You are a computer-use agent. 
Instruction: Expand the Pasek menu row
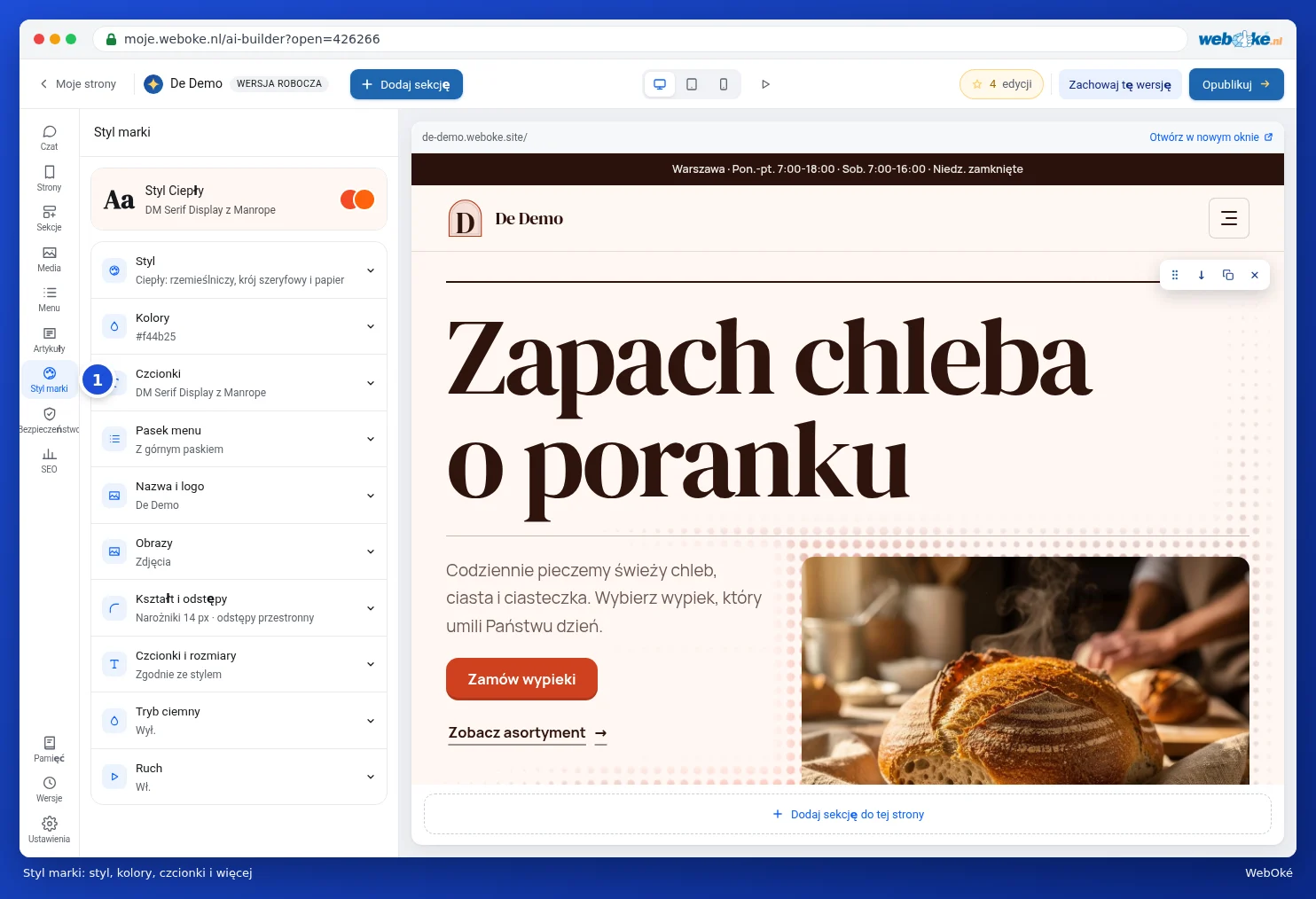[x=239, y=439]
